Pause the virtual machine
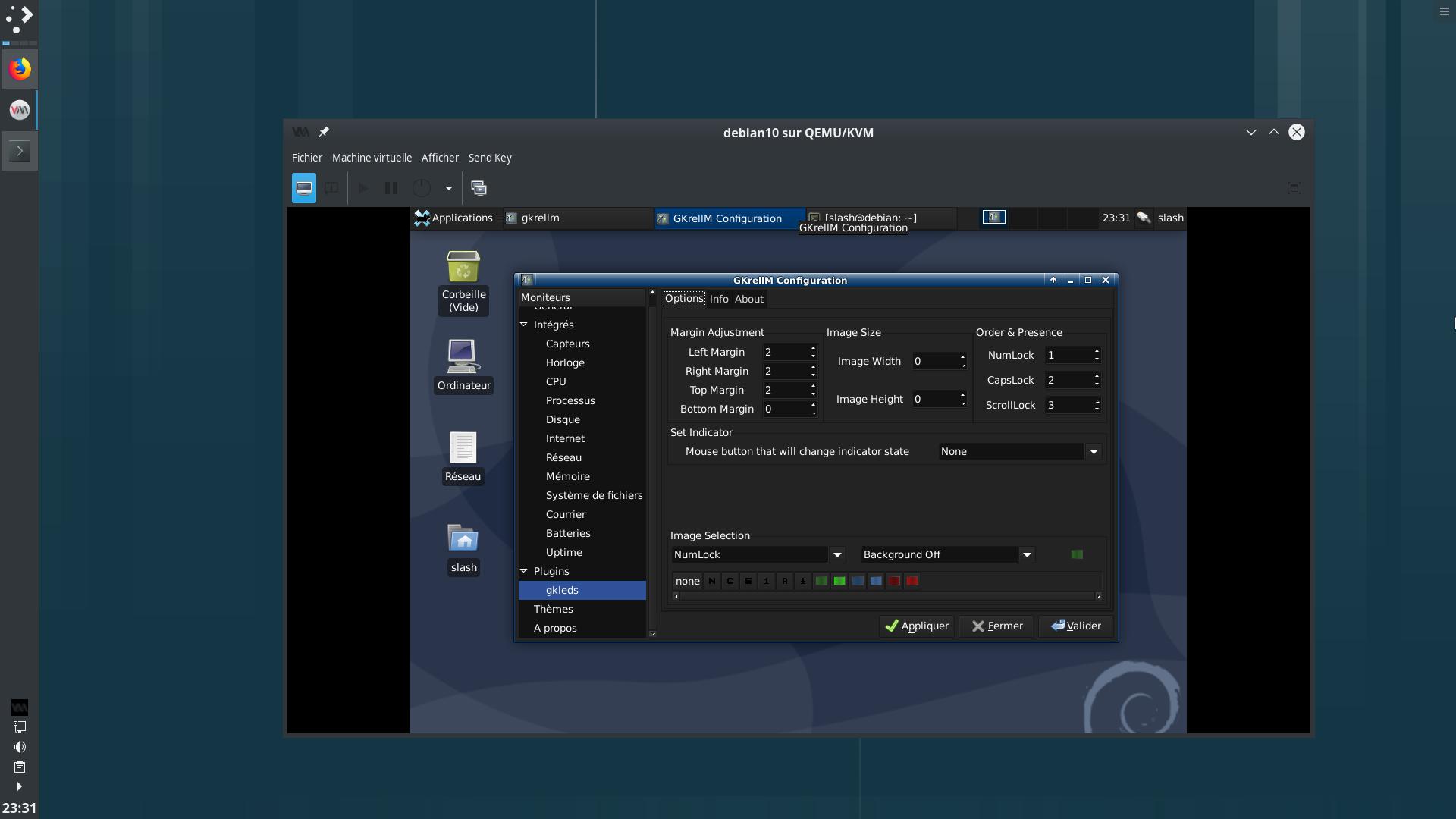 [391, 188]
